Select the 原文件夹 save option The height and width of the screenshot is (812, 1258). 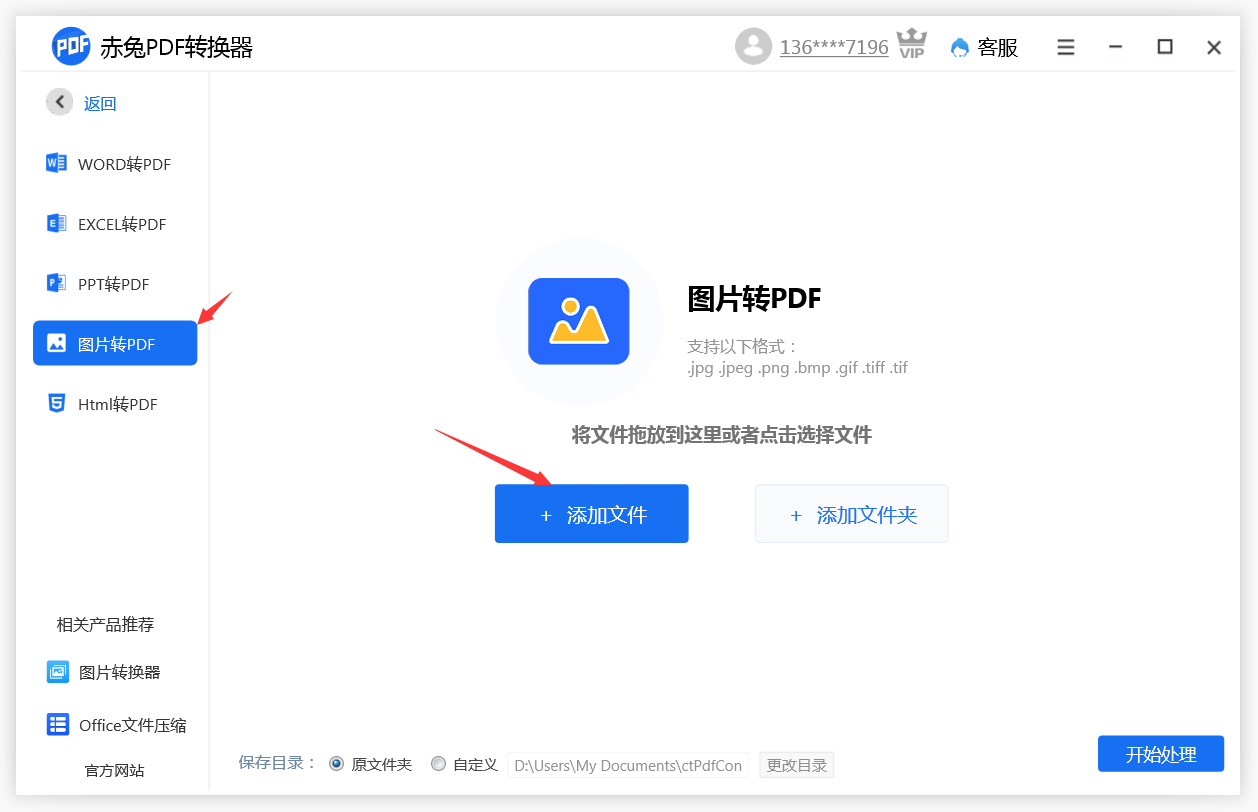pos(336,764)
